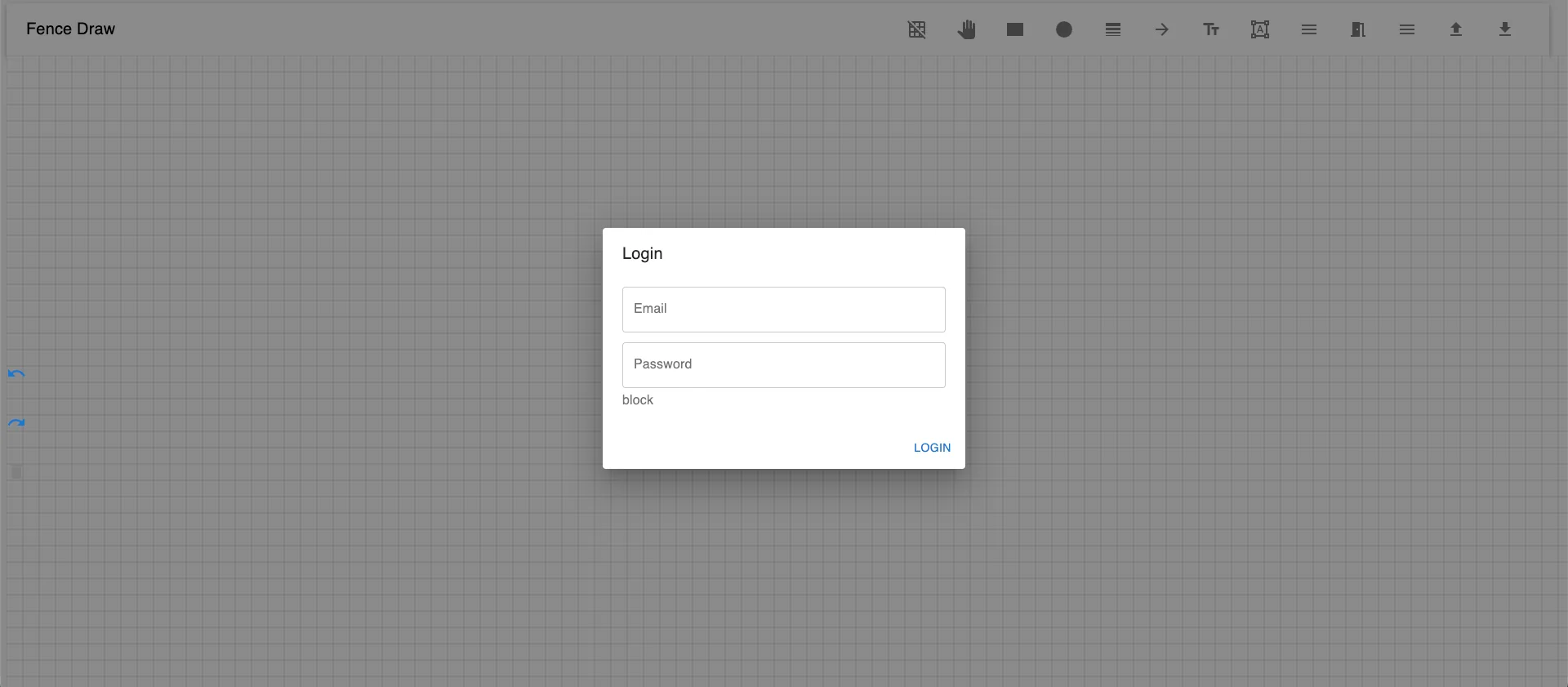Viewport: 1568px width, 687px height.
Task: Click the three-line icon left of door icon
Action: tap(1309, 29)
